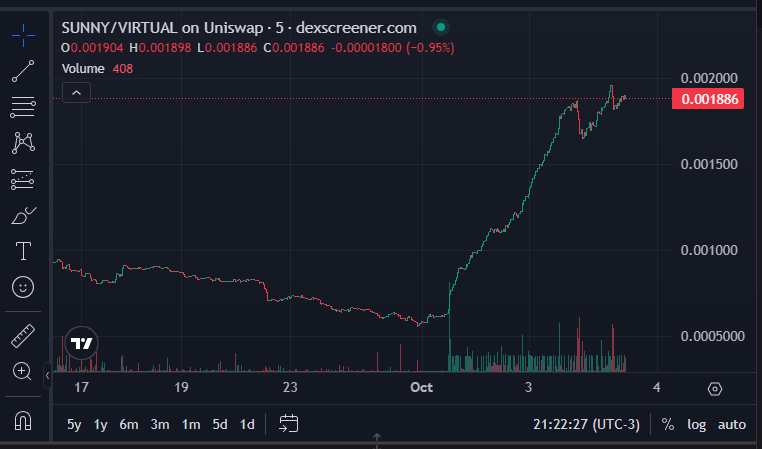Set the range to 5d
The width and height of the screenshot is (762, 449).
pos(220,424)
